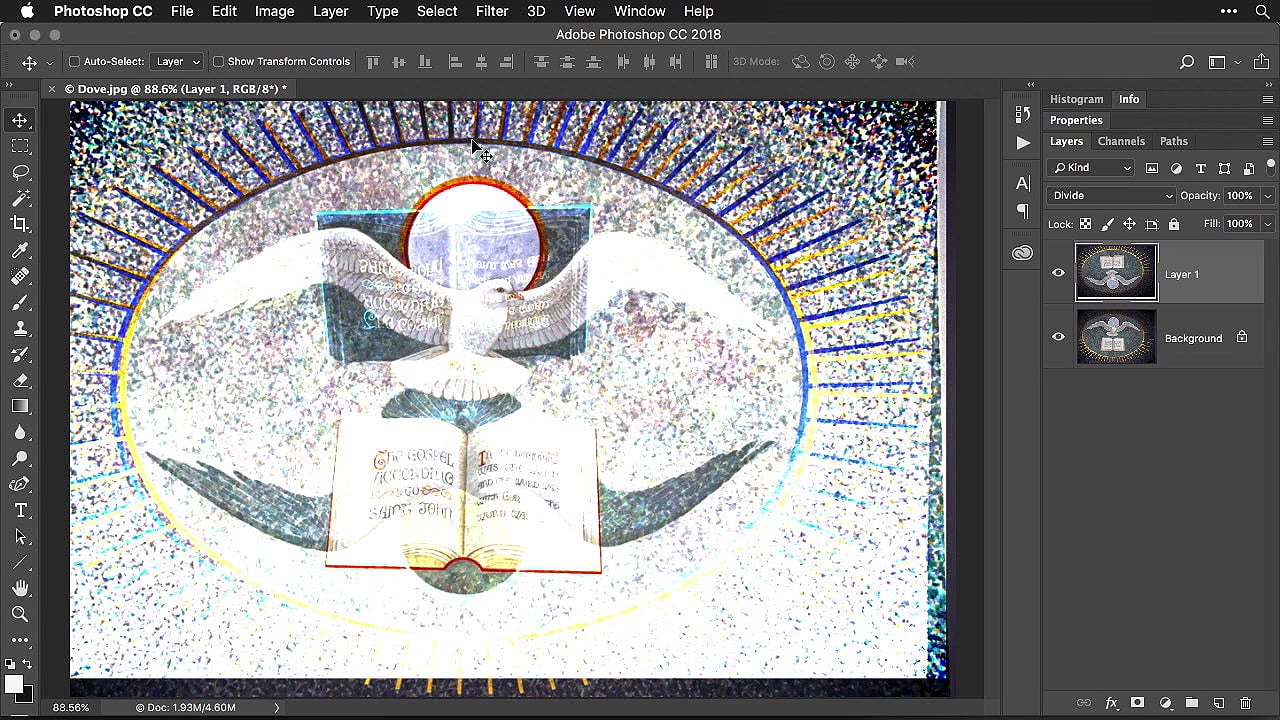Hide Layer 1 with eye icon
The width and height of the screenshot is (1280, 720).
point(1058,273)
